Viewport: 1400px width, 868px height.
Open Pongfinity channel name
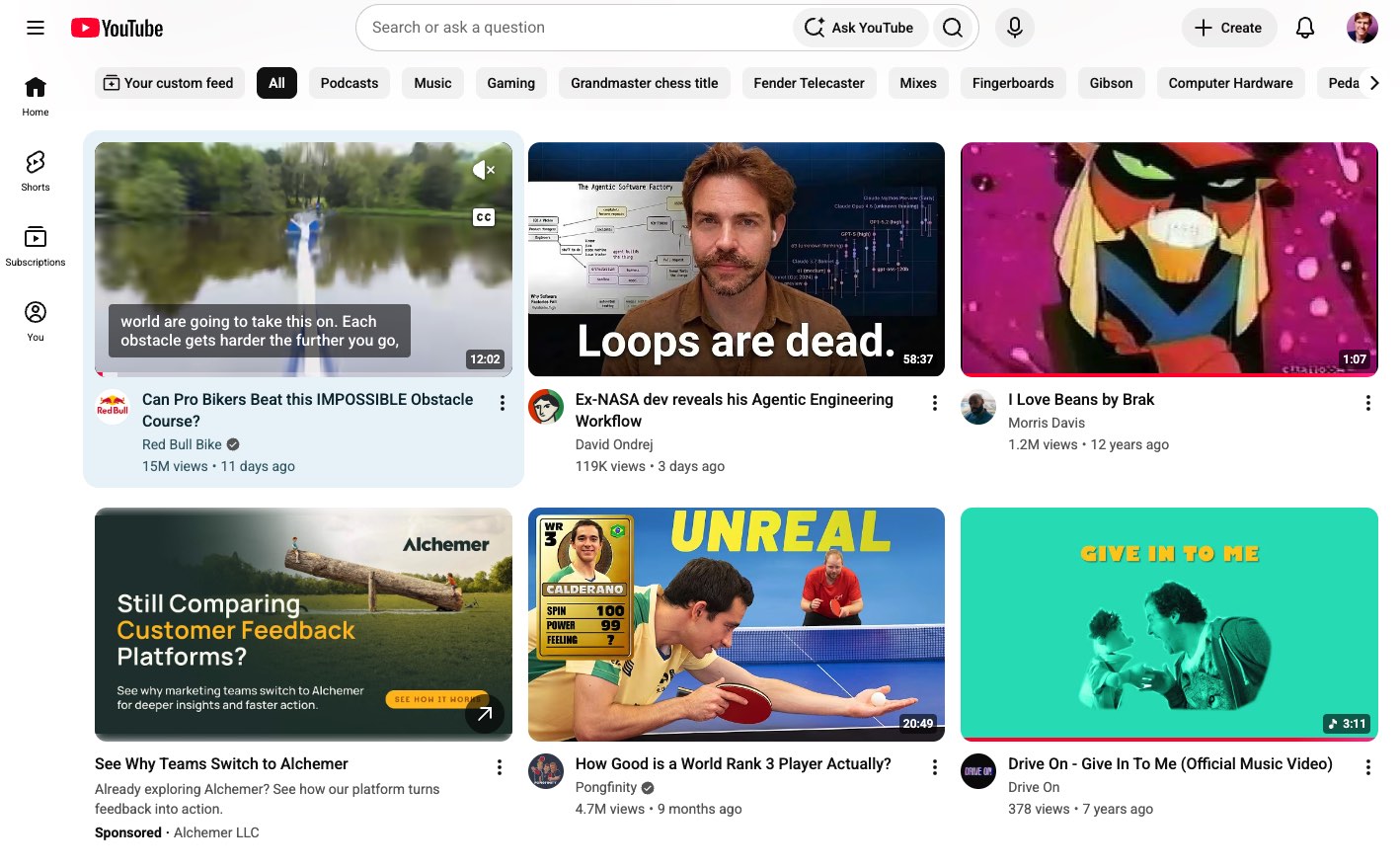click(606, 787)
